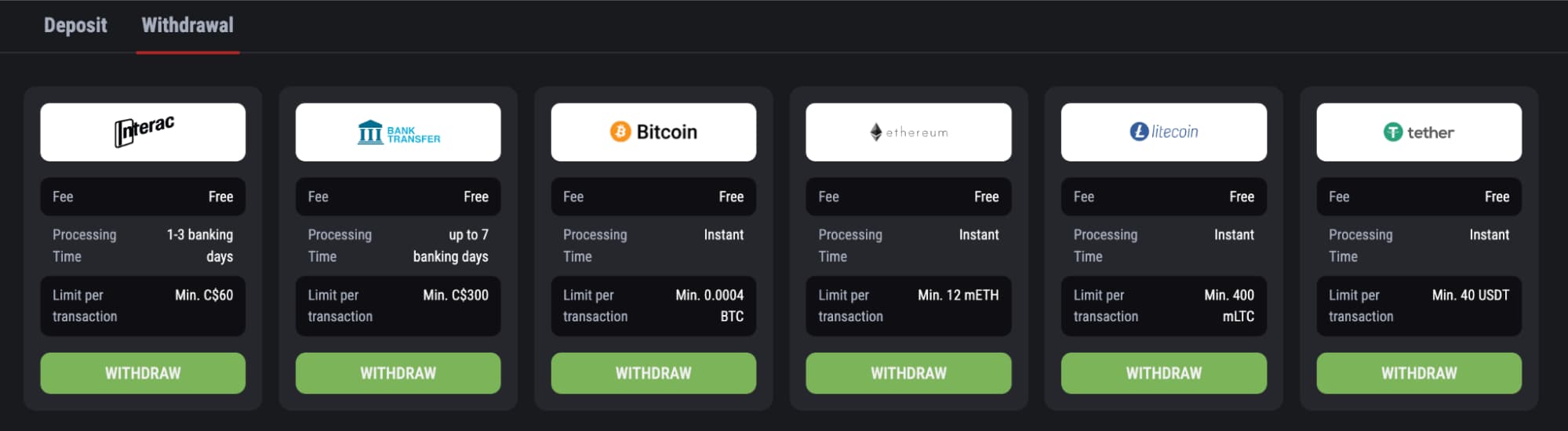Select the Ethereum logo card
Screen dimensions: 1568x431
(908, 132)
